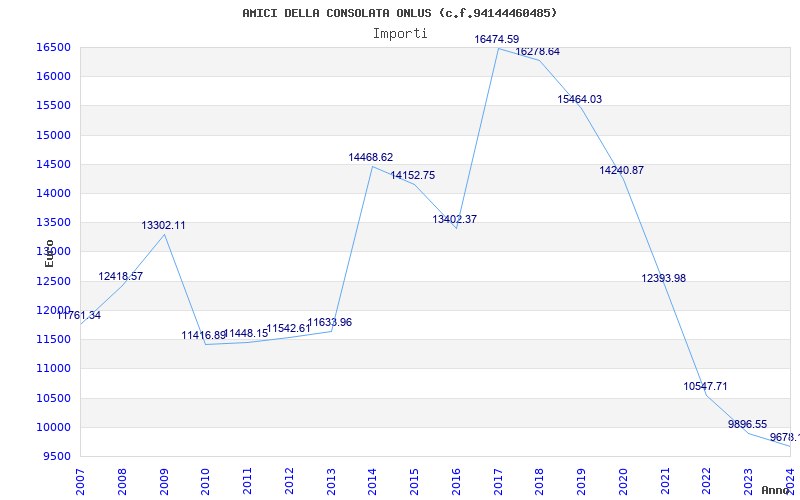
Task: Click the x-axis year 2018
Action: pyautogui.click(x=540, y=482)
